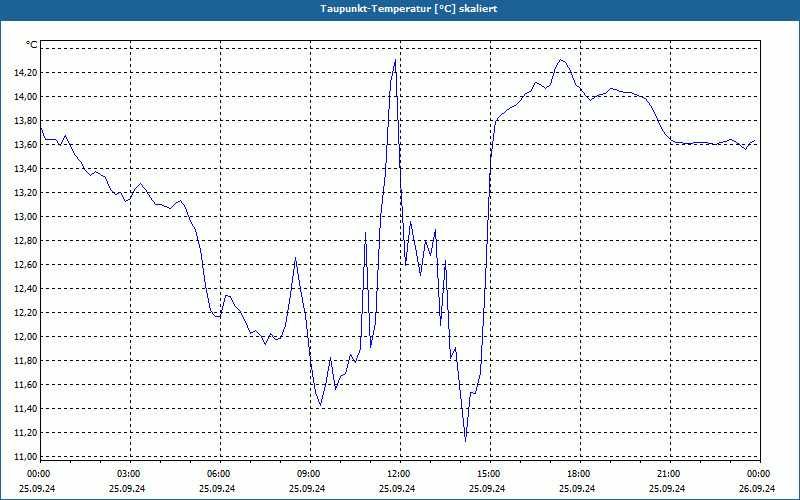Pick the 12,80 y-axis label
This screenshot has width=800, height=500.
pos(25,240)
